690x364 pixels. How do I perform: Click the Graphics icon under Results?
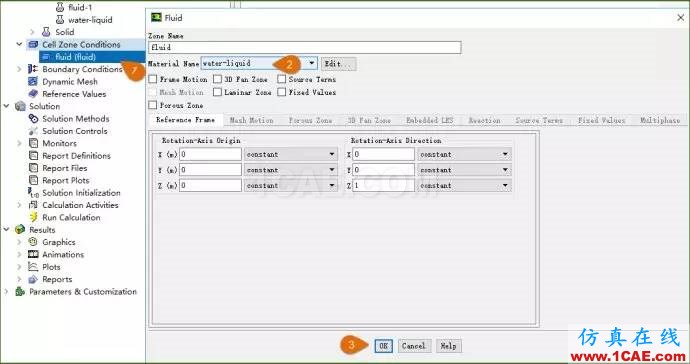33,242
